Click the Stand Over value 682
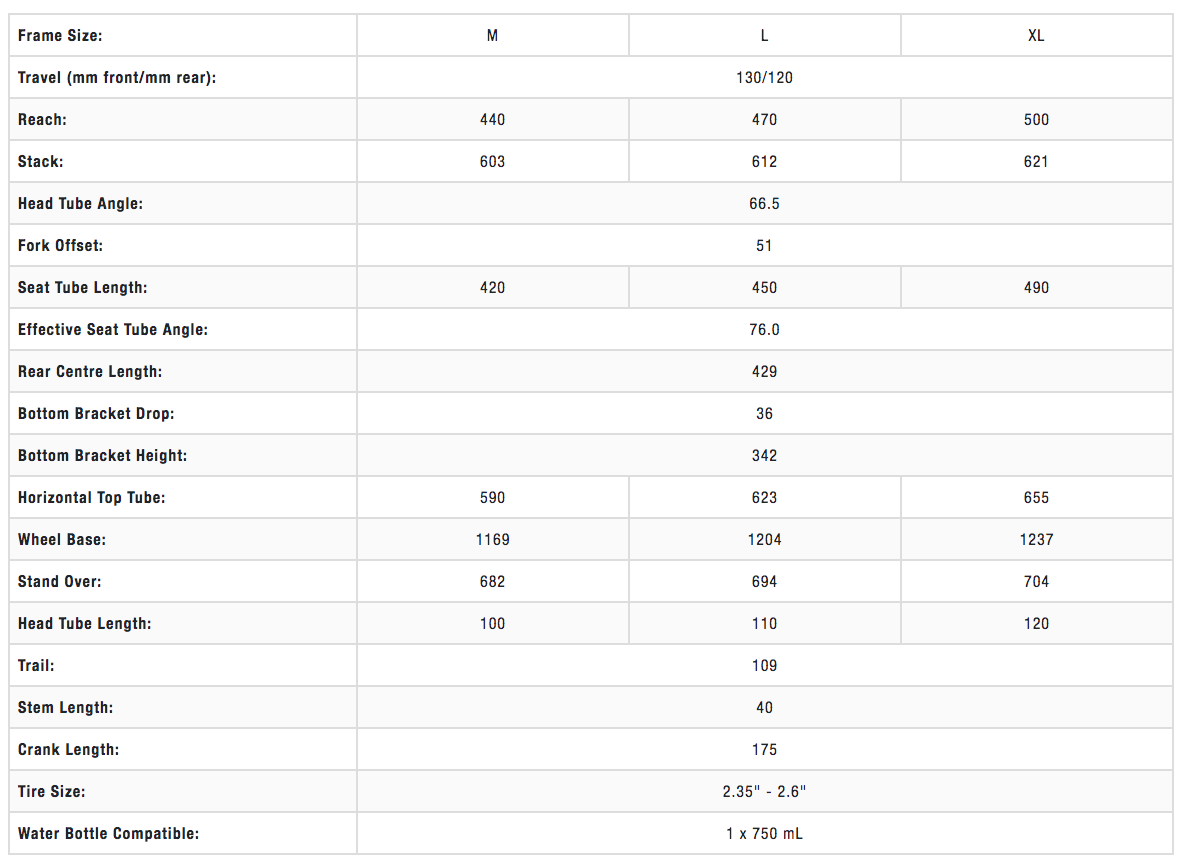This screenshot has height=861, width=1184. point(492,582)
